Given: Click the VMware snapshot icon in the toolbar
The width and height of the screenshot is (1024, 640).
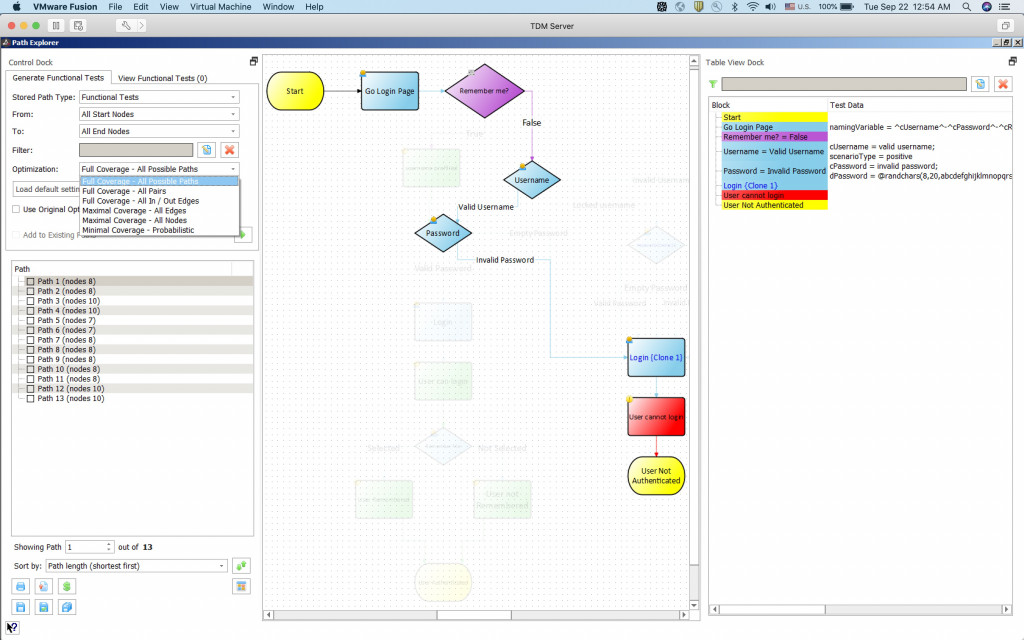Looking at the screenshot, I should [x=78, y=26].
